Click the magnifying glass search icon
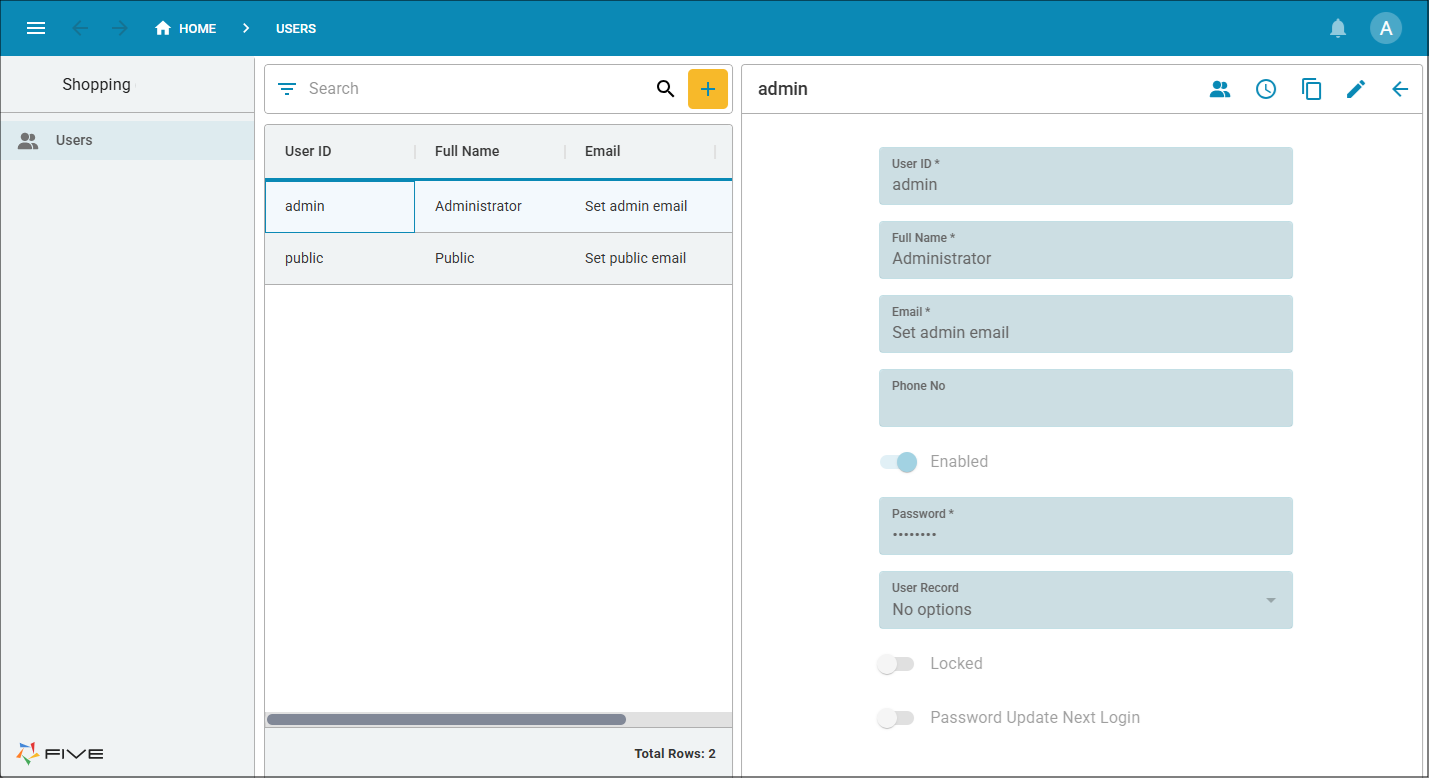Image resolution: width=1429 pixels, height=778 pixels. tap(666, 89)
